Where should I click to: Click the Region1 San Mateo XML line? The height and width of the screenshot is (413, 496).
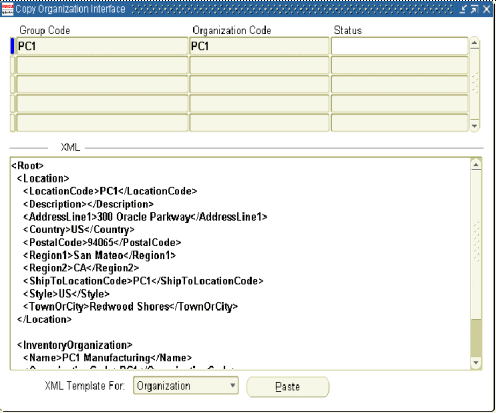99,255
